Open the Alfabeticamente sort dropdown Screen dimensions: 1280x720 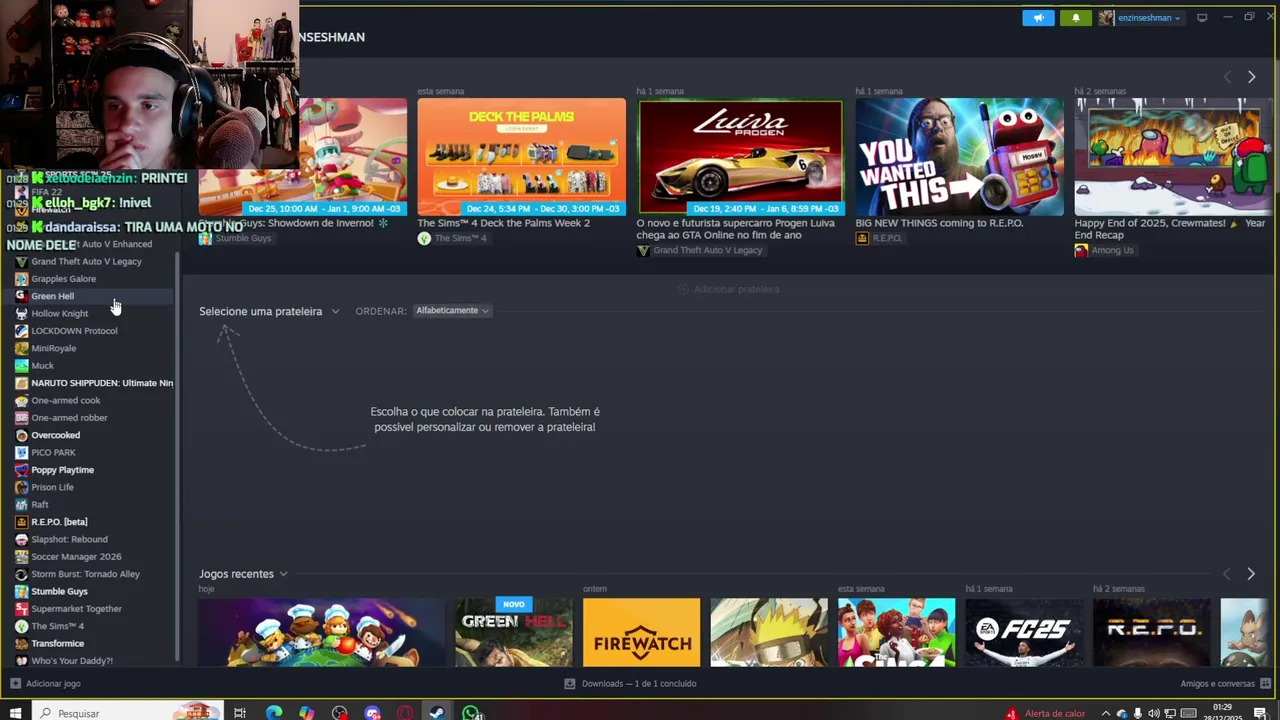point(452,311)
